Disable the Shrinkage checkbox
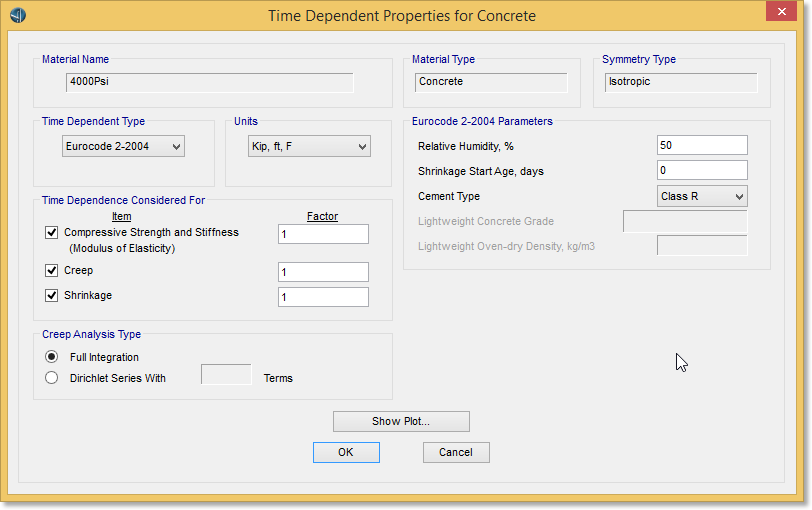The image size is (812, 510). pyautogui.click(x=52, y=296)
